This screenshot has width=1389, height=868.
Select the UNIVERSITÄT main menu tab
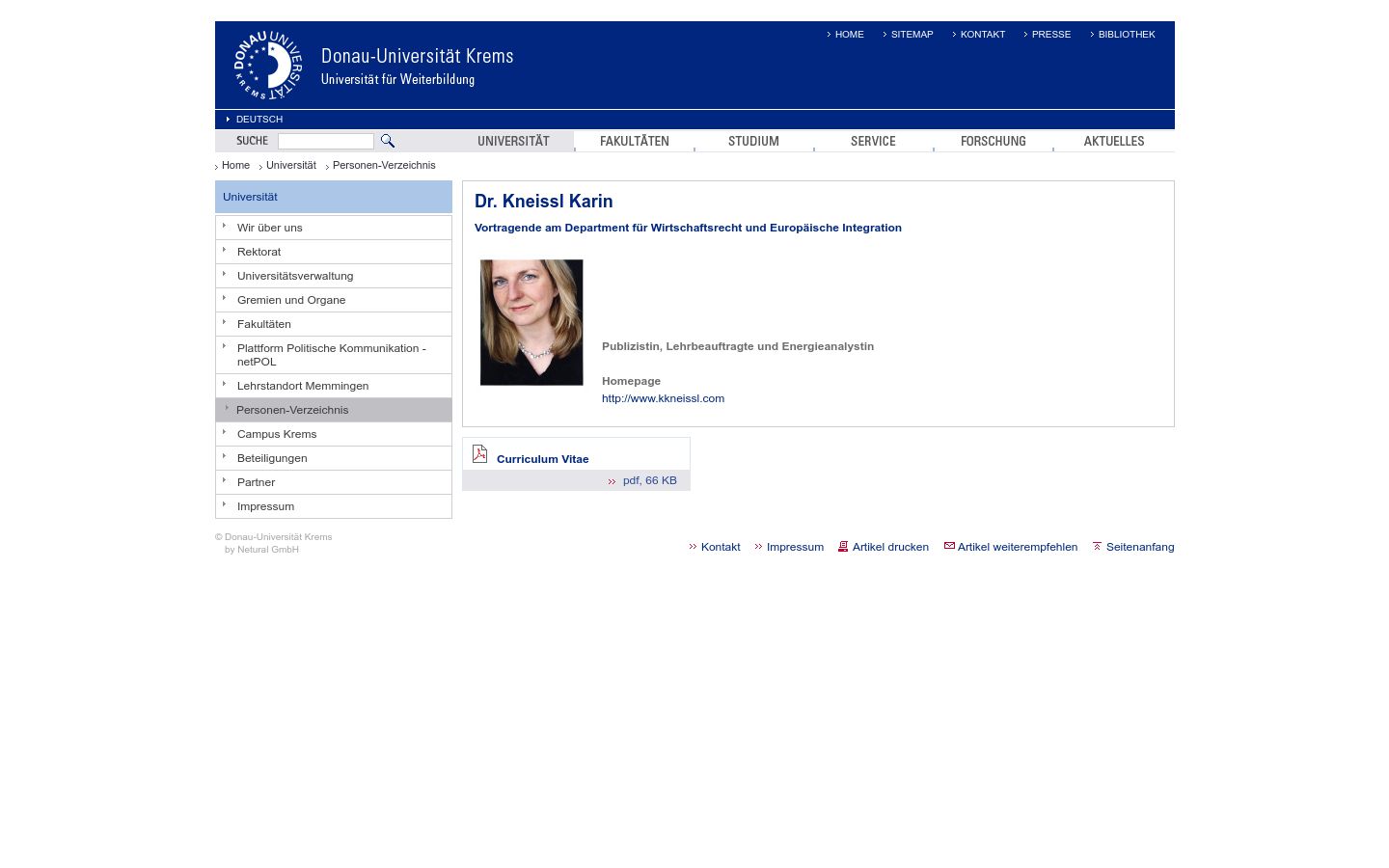513,141
